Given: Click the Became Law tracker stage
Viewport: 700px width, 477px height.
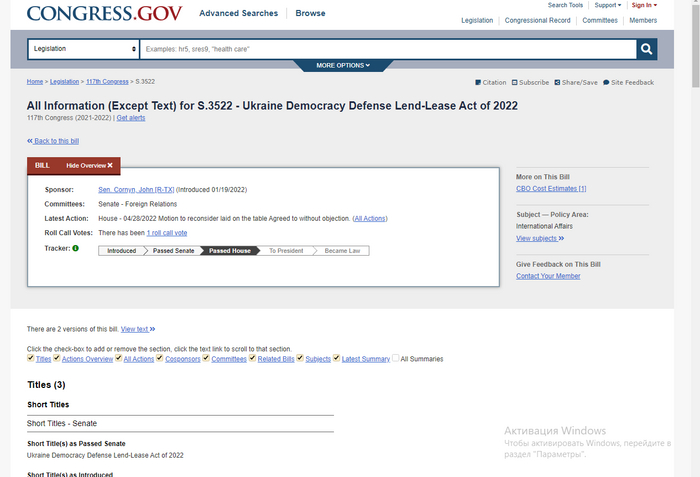Looking at the screenshot, I should click(342, 251).
